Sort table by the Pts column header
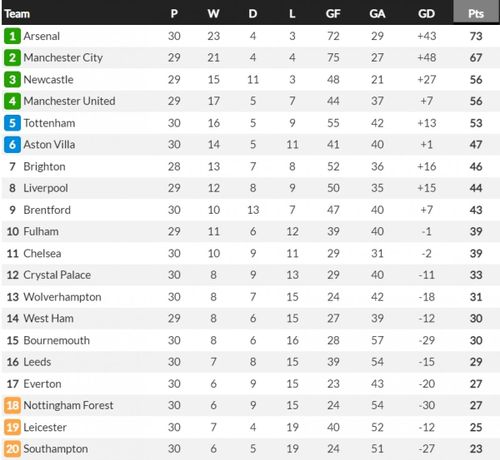The image size is (500, 460). 476,14
